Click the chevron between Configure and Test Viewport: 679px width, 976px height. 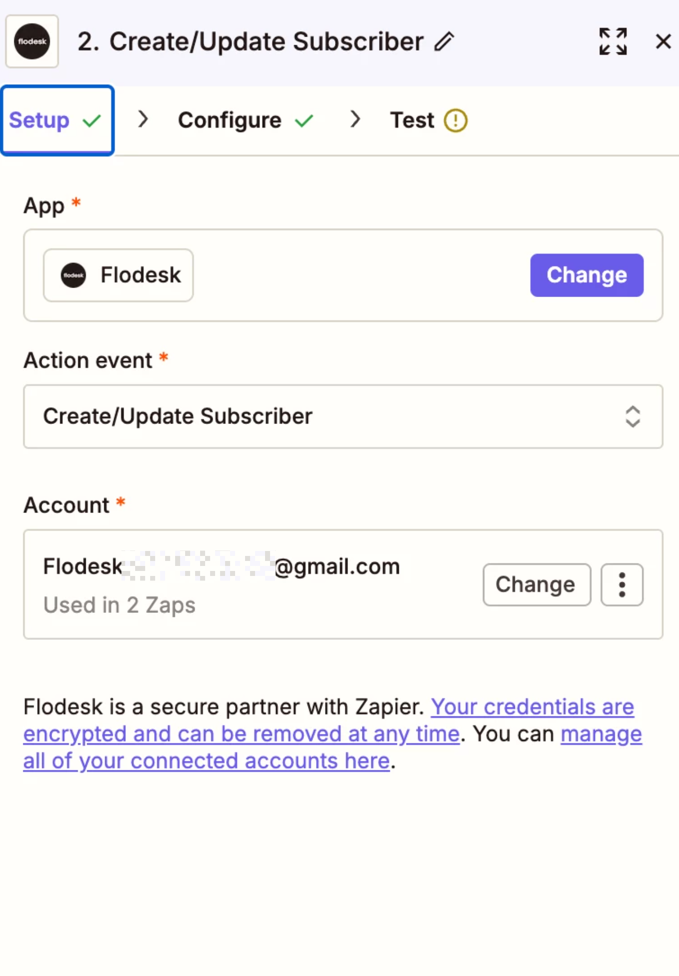[x=355, y=120]
